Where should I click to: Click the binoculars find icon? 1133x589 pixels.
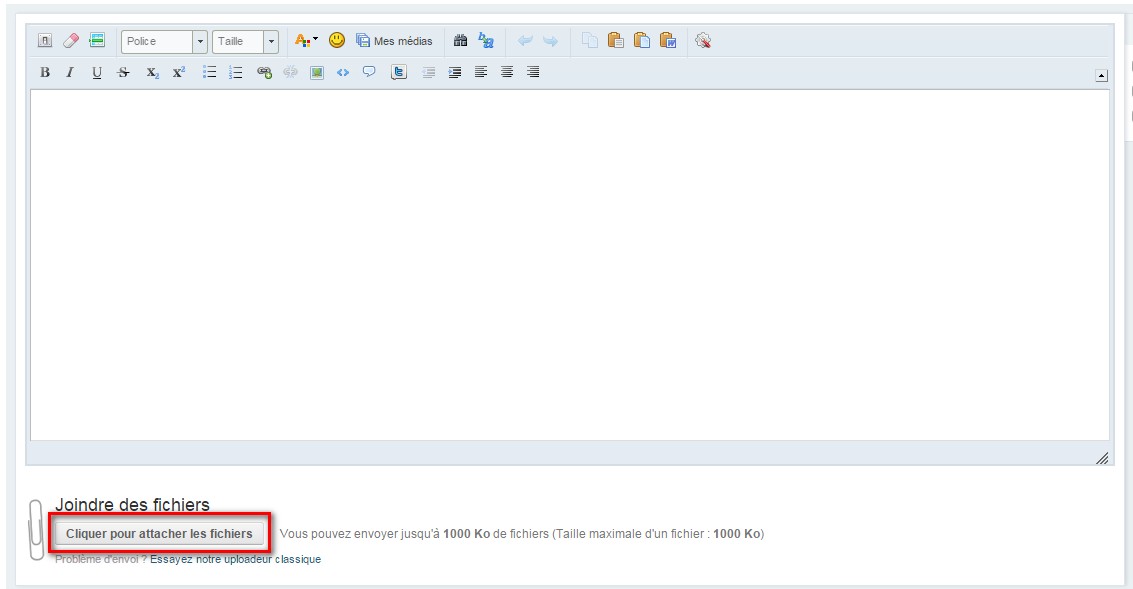tap(460, 41)
